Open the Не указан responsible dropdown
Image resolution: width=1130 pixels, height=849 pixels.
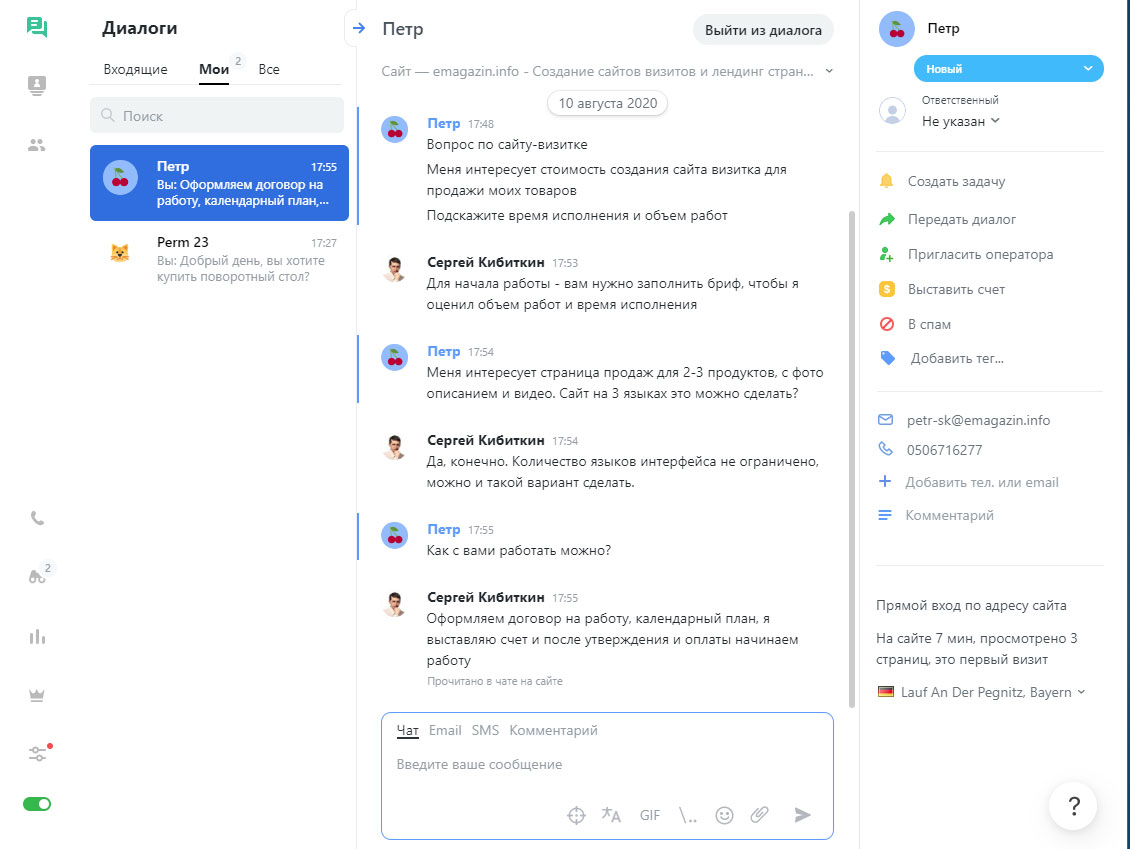(961, 121)
